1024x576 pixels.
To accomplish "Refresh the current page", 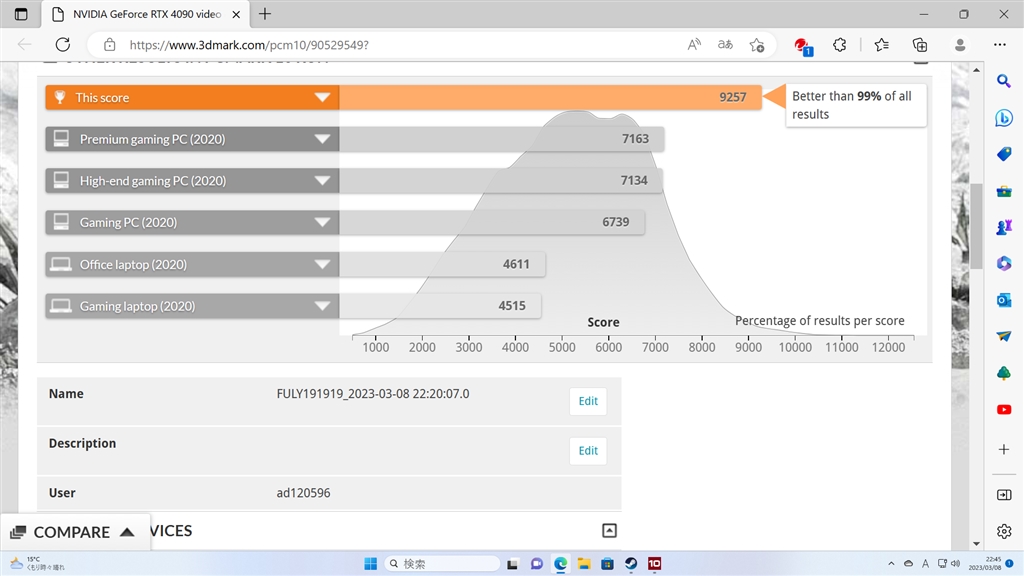I will pos(63,44).
